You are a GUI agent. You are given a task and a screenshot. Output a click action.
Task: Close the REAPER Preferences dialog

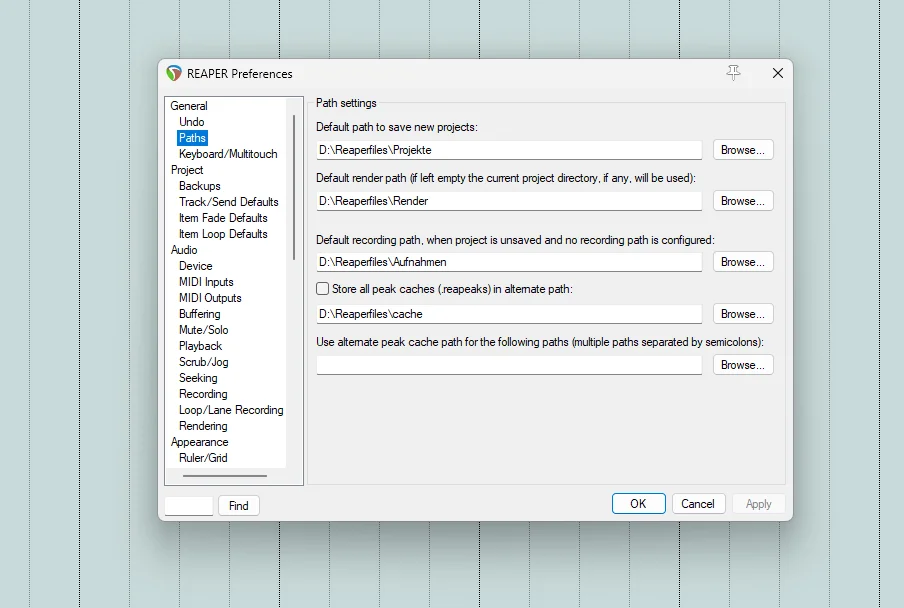(x=778, y=73)
